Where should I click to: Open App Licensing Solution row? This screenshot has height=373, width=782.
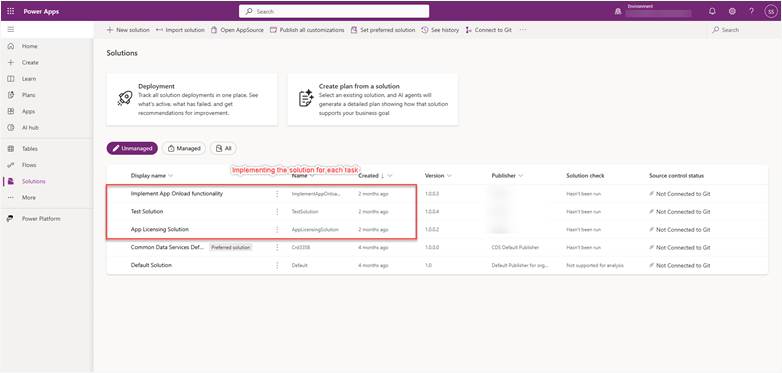coord(160,229)
